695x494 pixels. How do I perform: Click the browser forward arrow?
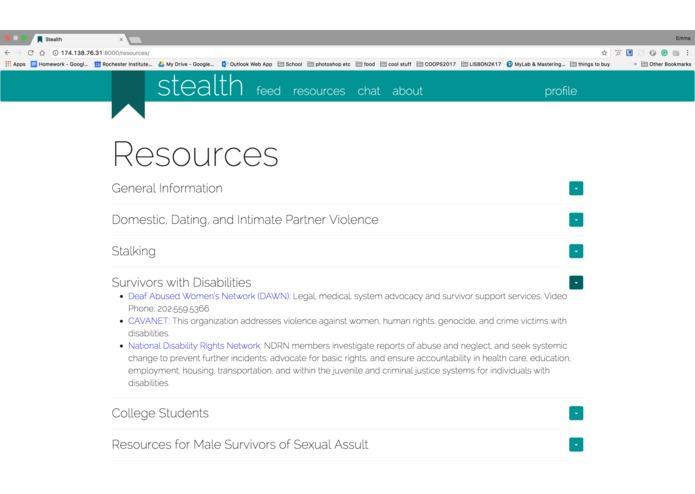(19, 53)
